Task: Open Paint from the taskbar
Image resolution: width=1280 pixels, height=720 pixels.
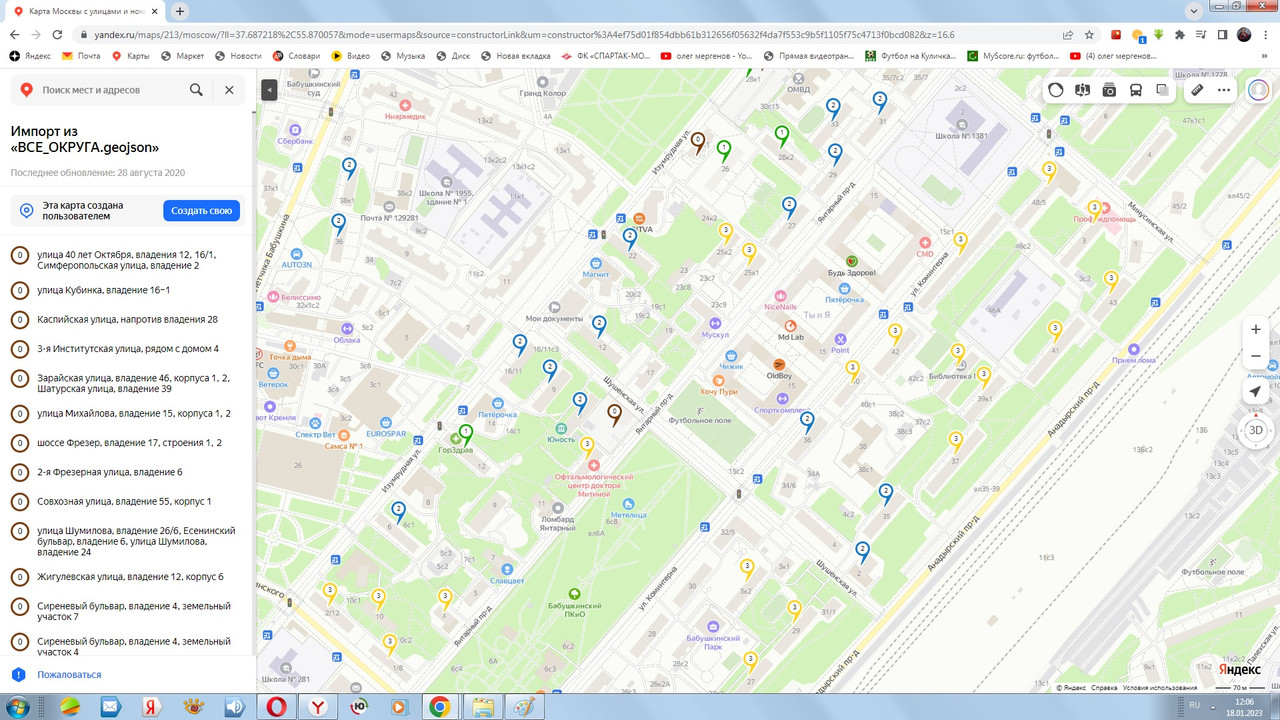Action: [525, 707]
